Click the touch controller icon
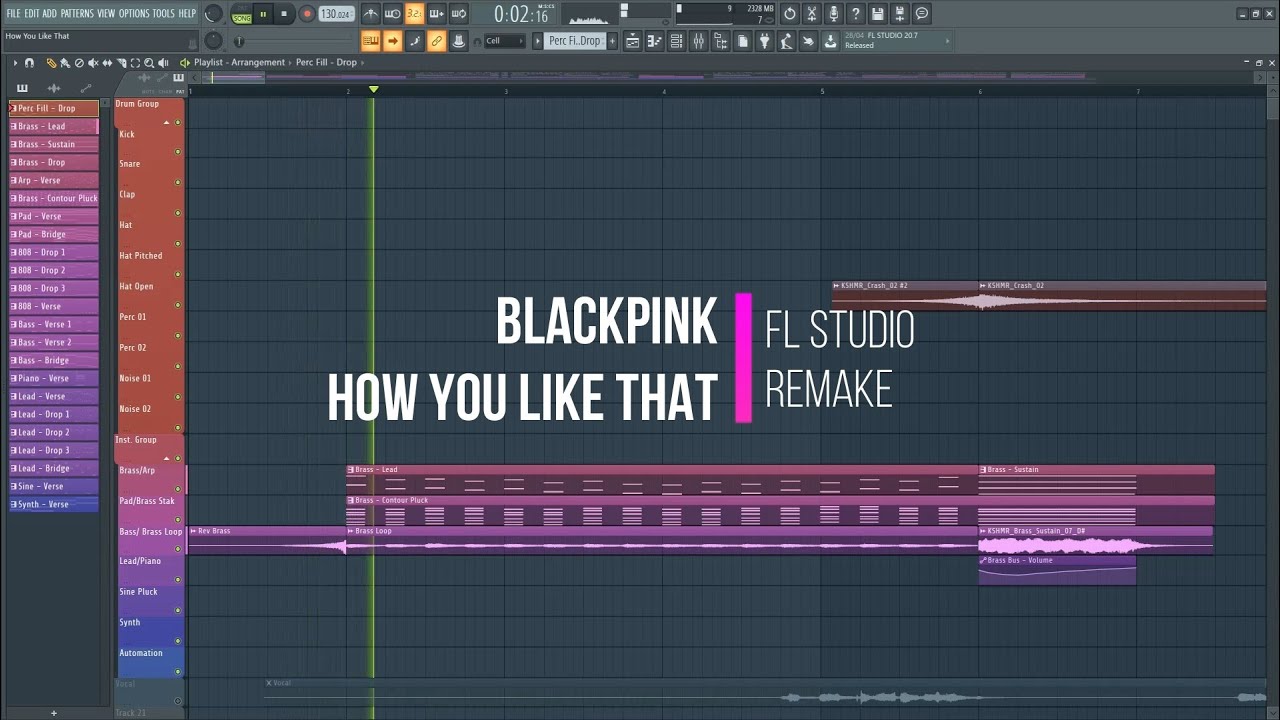This screenshot has width=1280, height=720. (808, 41)
